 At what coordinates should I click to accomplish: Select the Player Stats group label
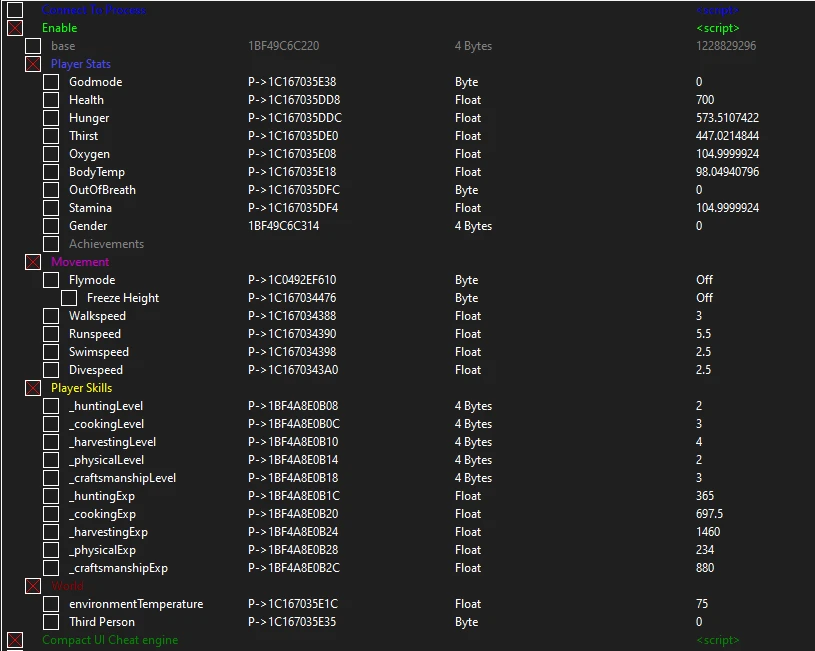point(81,64)
